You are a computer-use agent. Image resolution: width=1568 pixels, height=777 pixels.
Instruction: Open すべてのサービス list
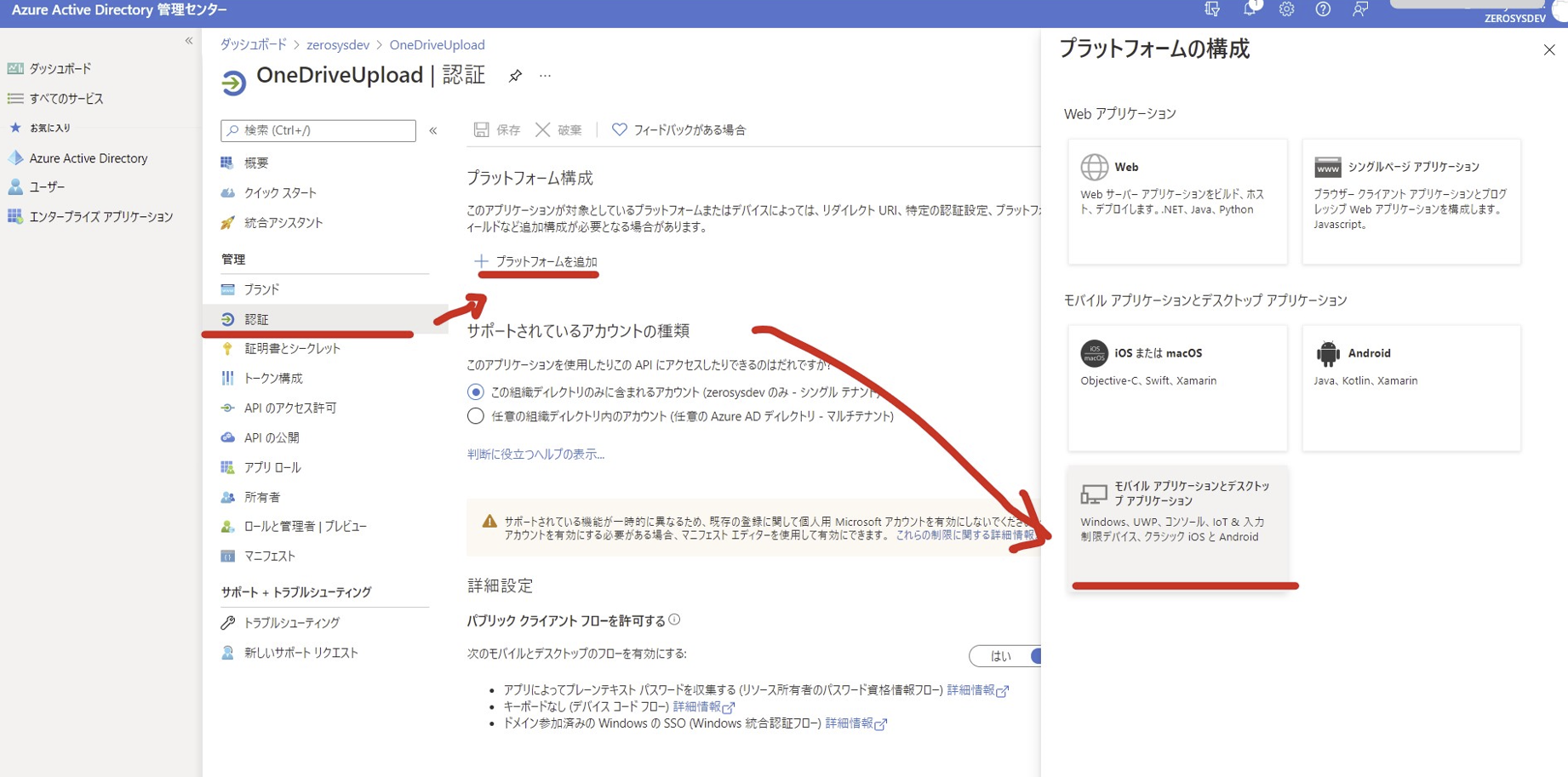coord(55,99)
